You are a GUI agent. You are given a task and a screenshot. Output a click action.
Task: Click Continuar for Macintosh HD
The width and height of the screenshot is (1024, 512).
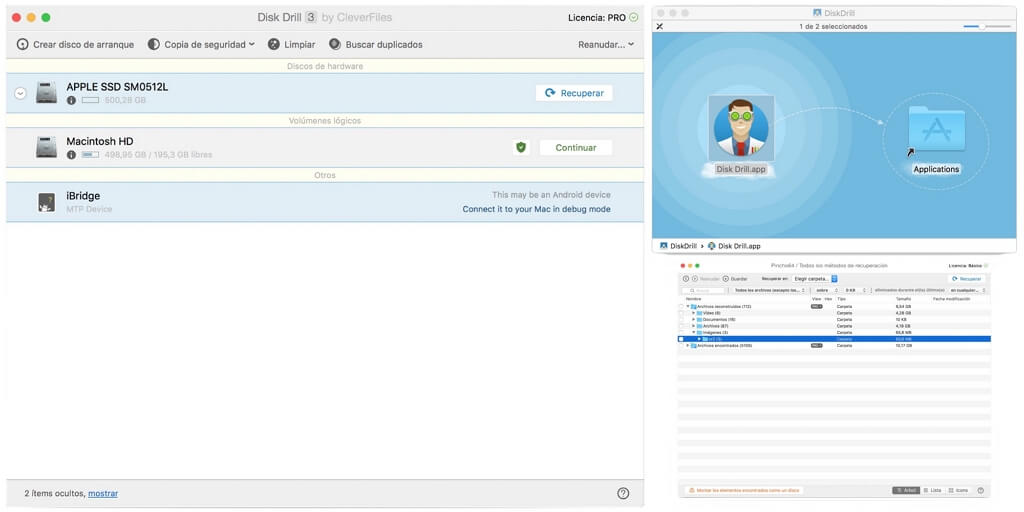point(576,148)
